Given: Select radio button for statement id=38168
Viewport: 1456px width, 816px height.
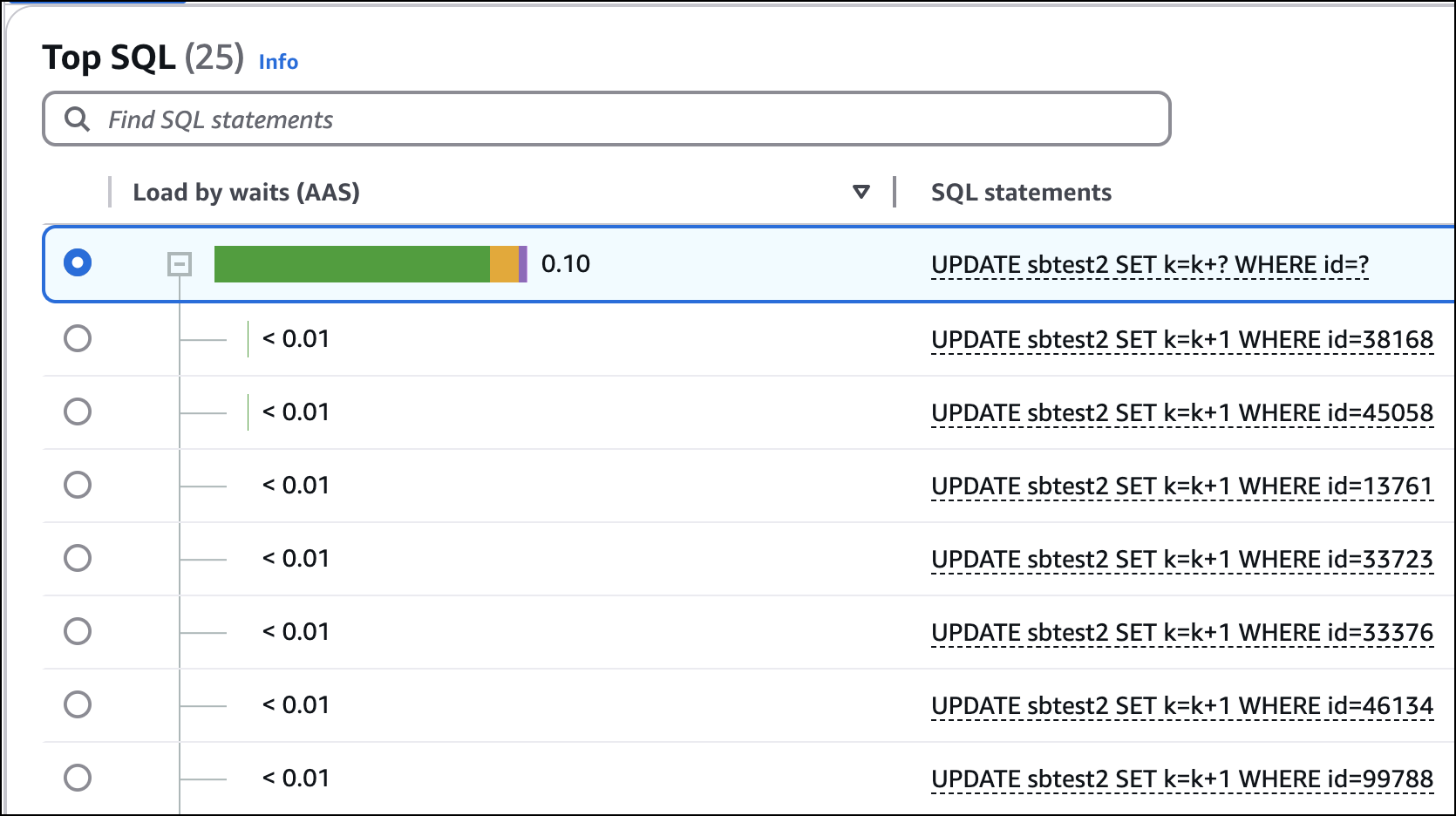Looking at the screenshot, I should click(x=78, y=338).
